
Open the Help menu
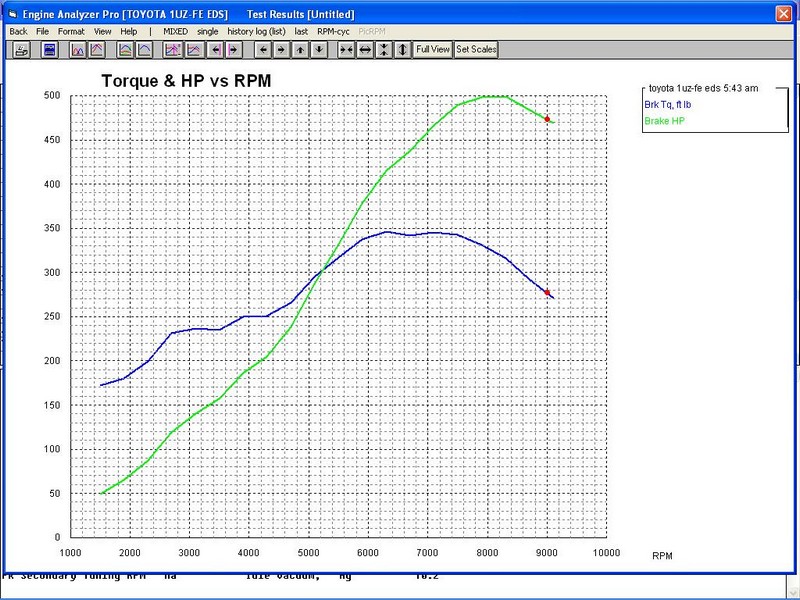pyautogui.click(x=129, y=32)
